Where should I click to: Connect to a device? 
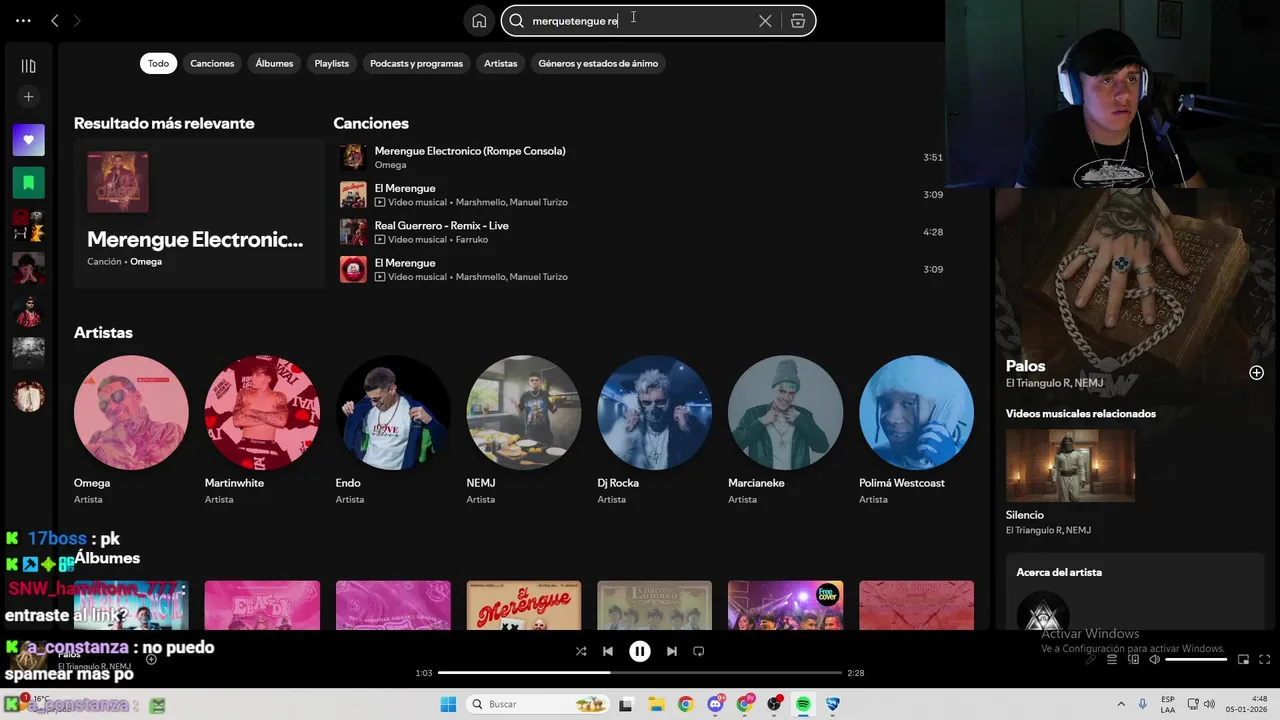click(x=1132, y=660)
